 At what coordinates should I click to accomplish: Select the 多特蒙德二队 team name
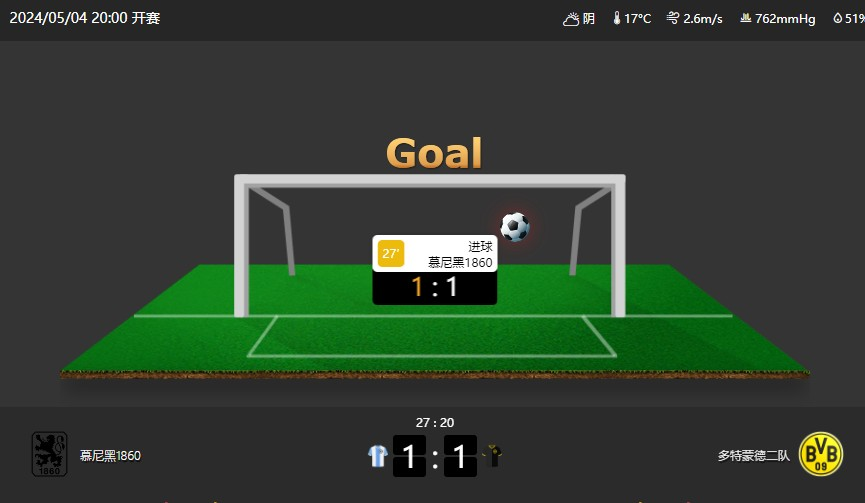754,456
